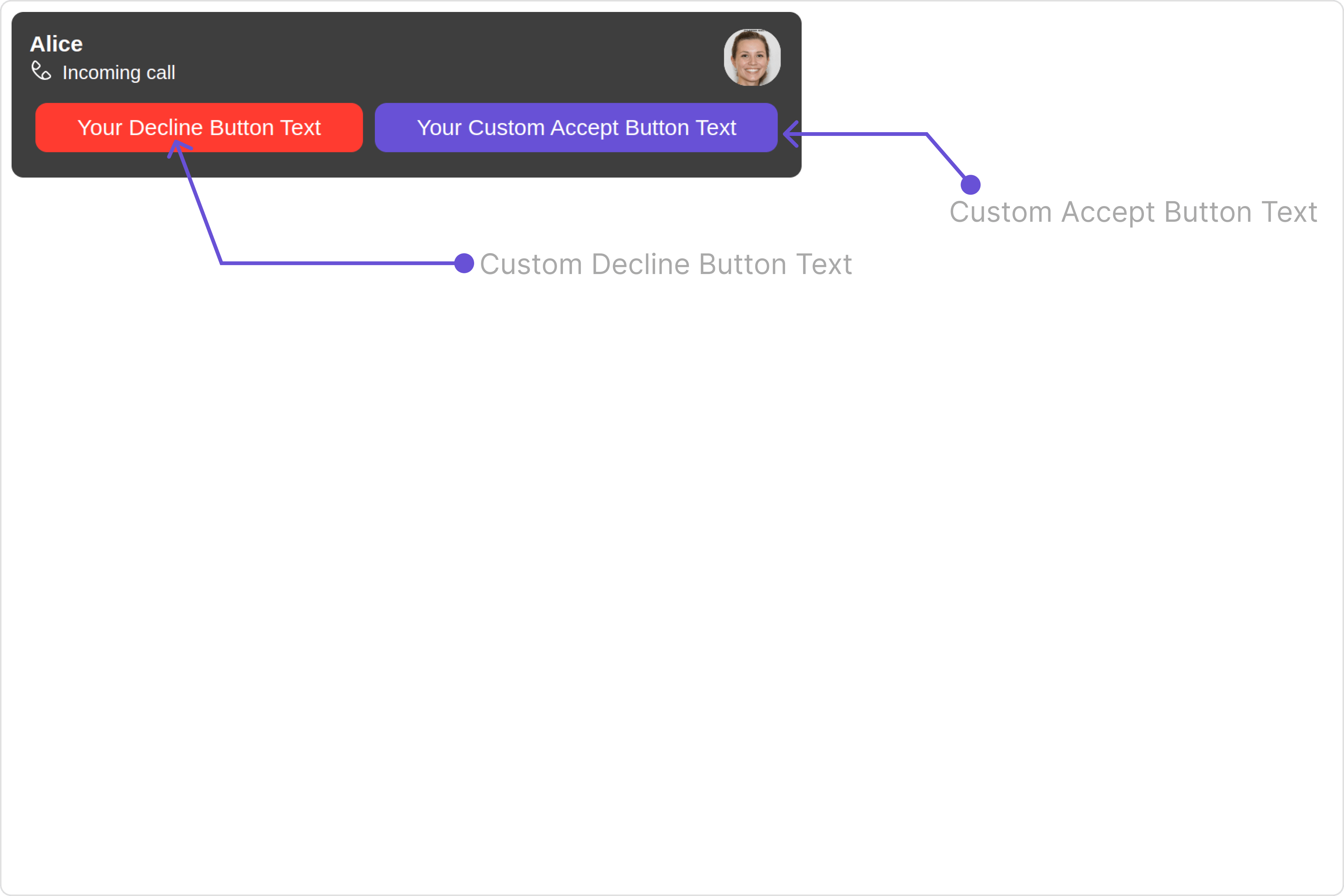Screen dimensions: 1344x896
Task: Click the diagonal line of the accept annotation
Action: [x=946, y=156]
